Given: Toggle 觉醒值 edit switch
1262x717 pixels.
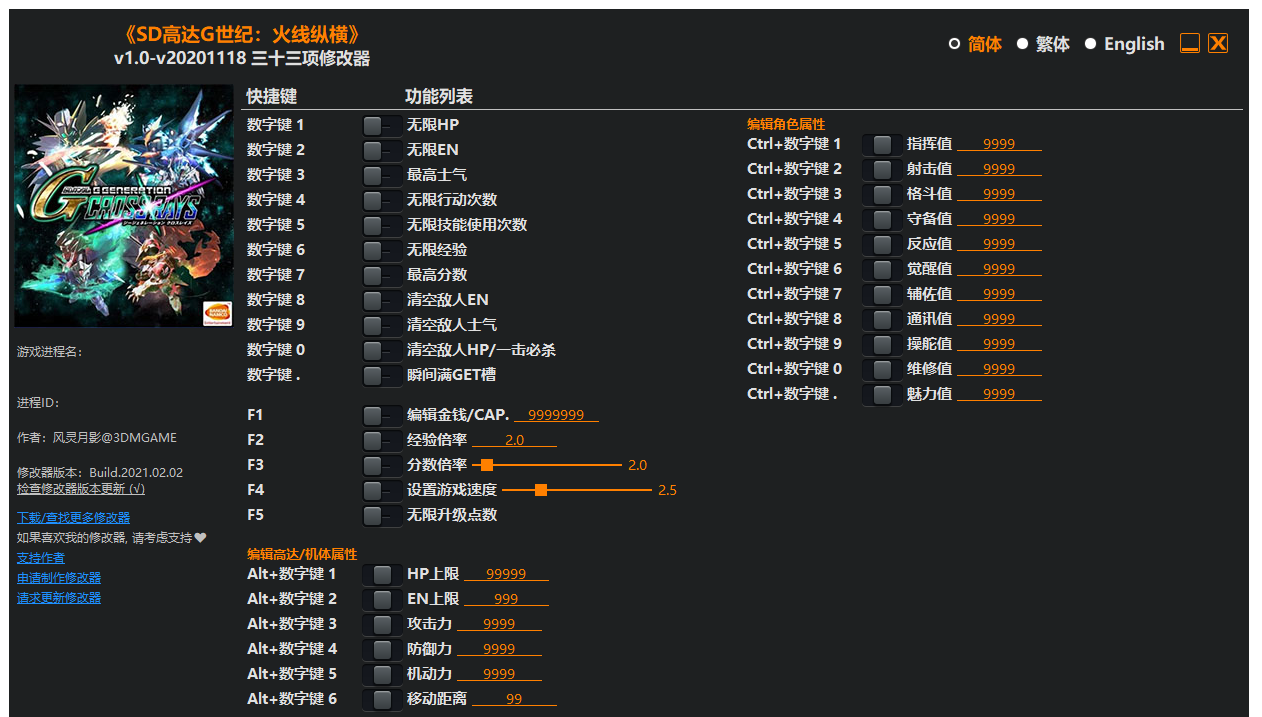Looking at the screenshot, I should [882, 269].
